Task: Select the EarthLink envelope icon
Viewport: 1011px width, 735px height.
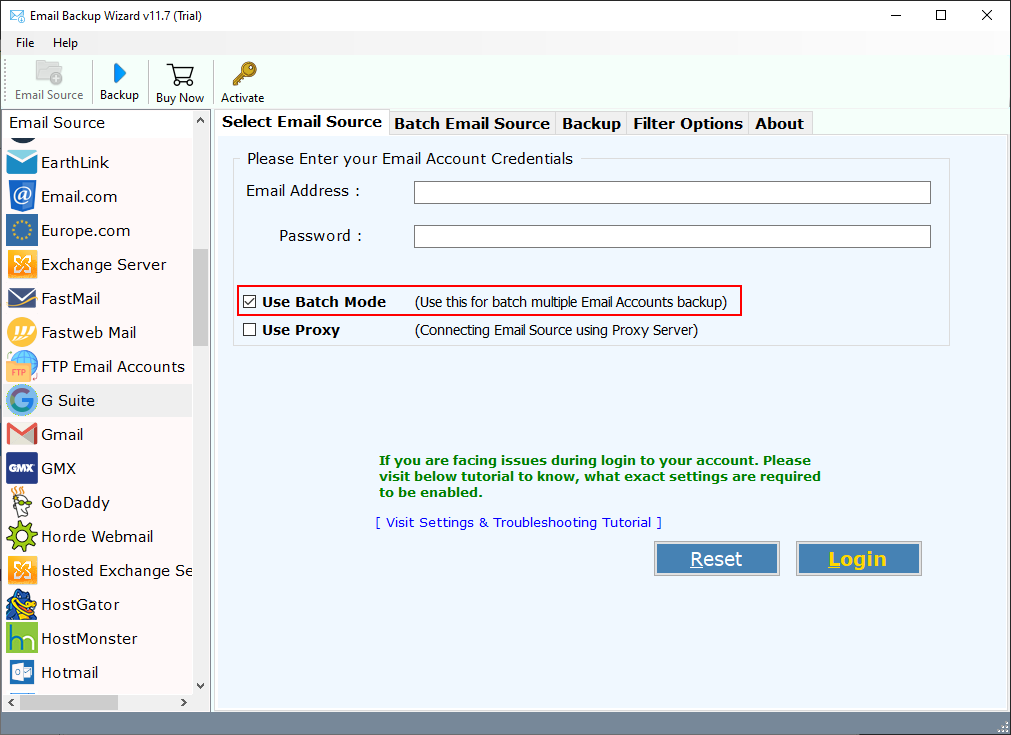Action: tap(22, 162)
